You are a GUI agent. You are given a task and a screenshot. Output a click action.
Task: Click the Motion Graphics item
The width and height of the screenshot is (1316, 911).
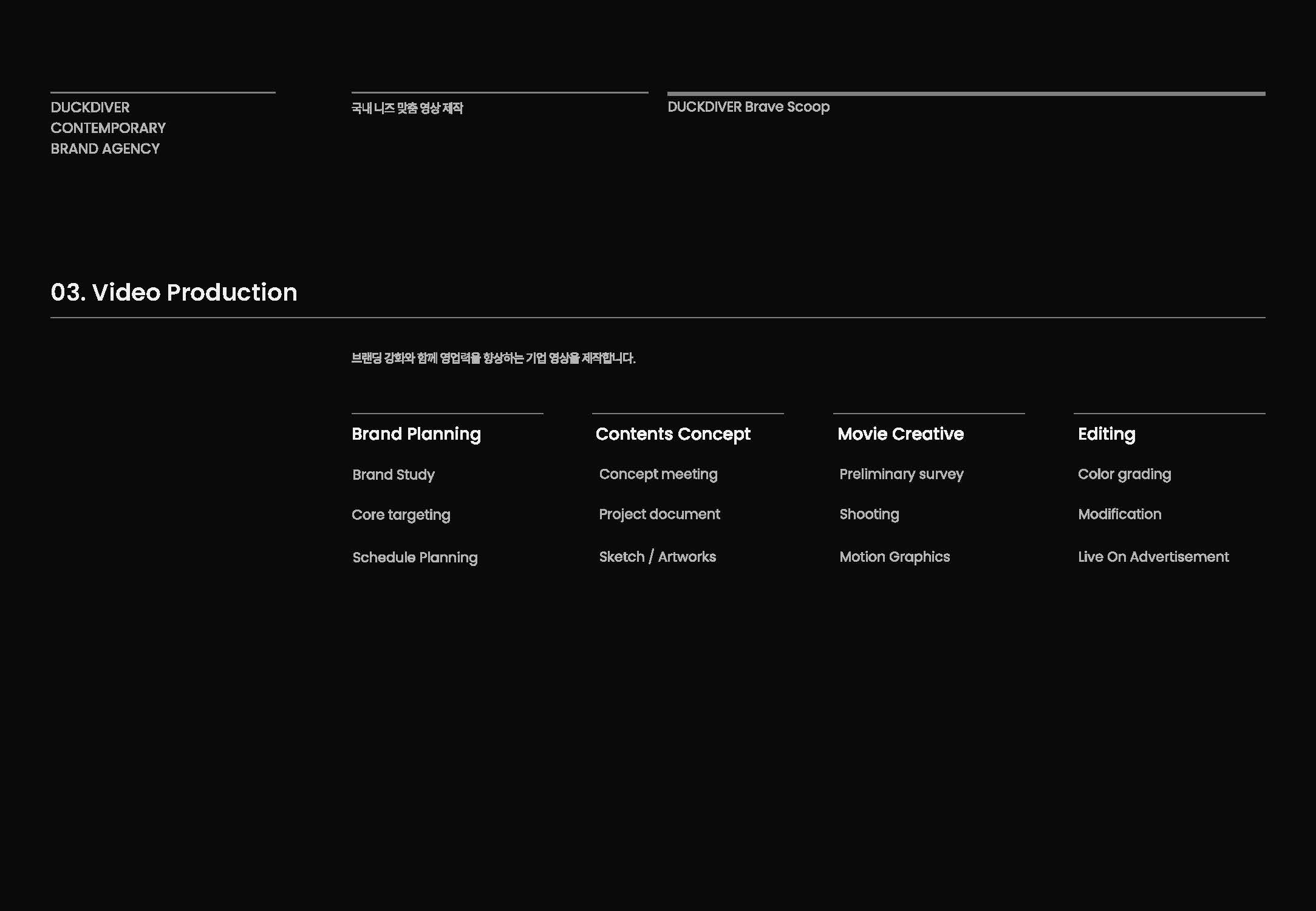tap(895, 557)
